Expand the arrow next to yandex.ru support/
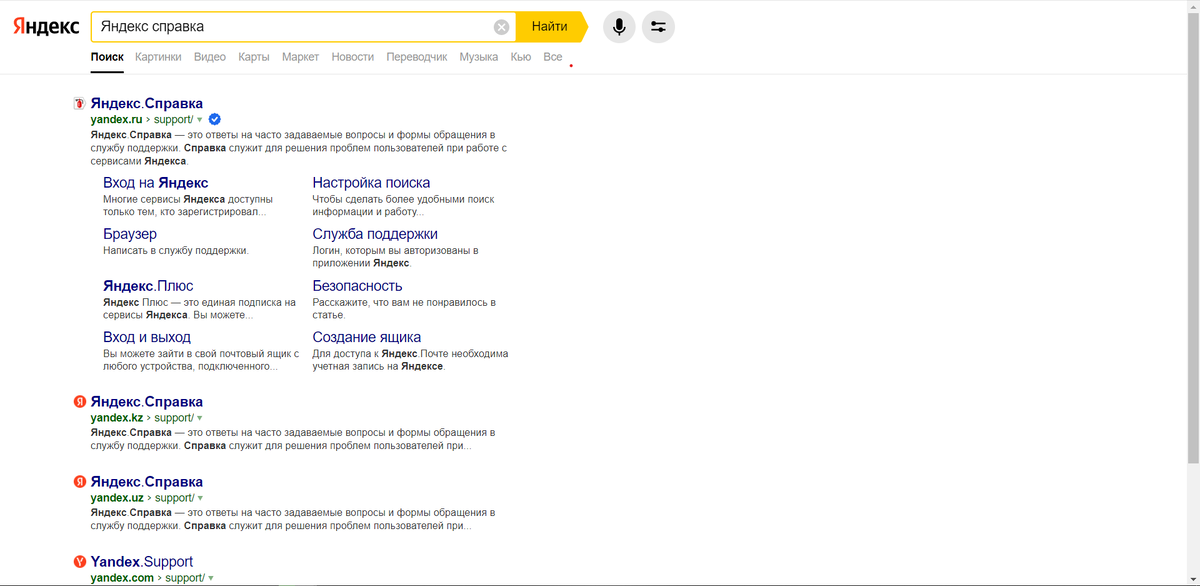Screen dimensions: 1200x586 [200, 120]
